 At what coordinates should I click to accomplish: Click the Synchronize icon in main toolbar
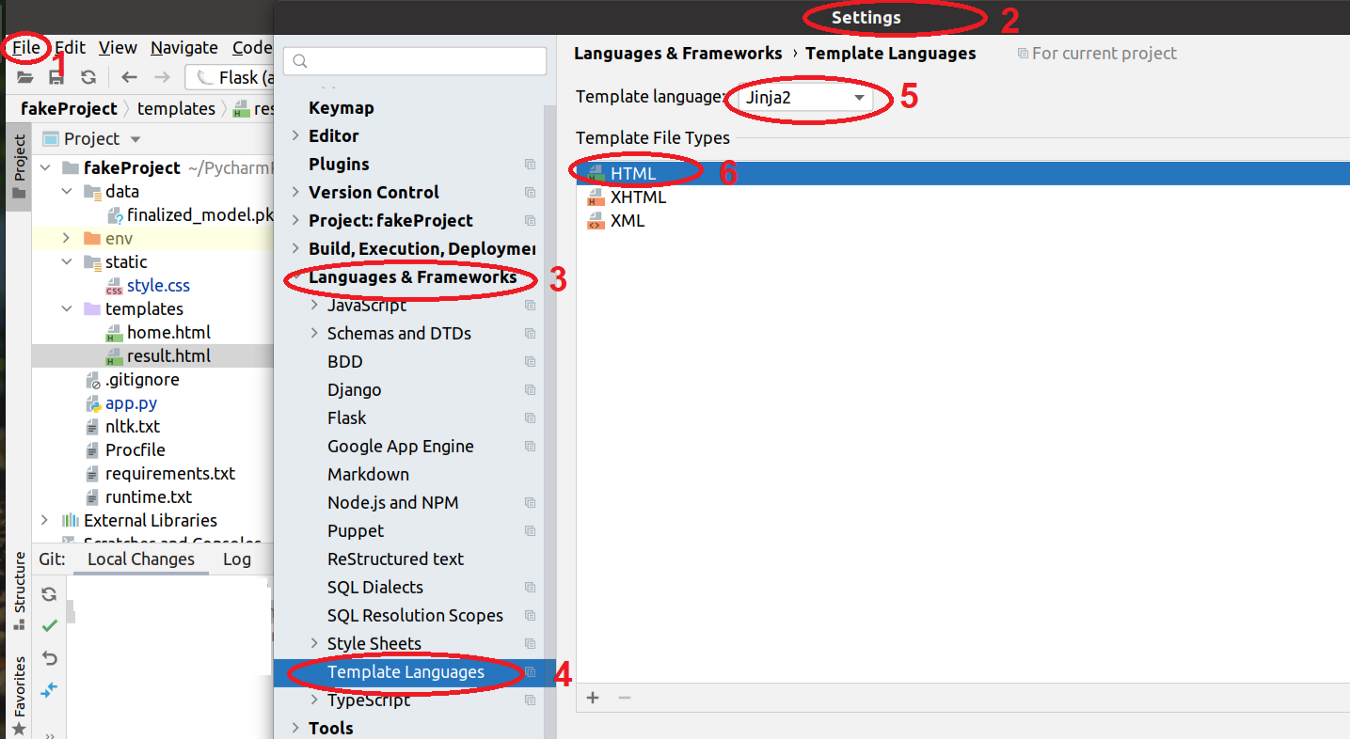(x=89, y=78)
